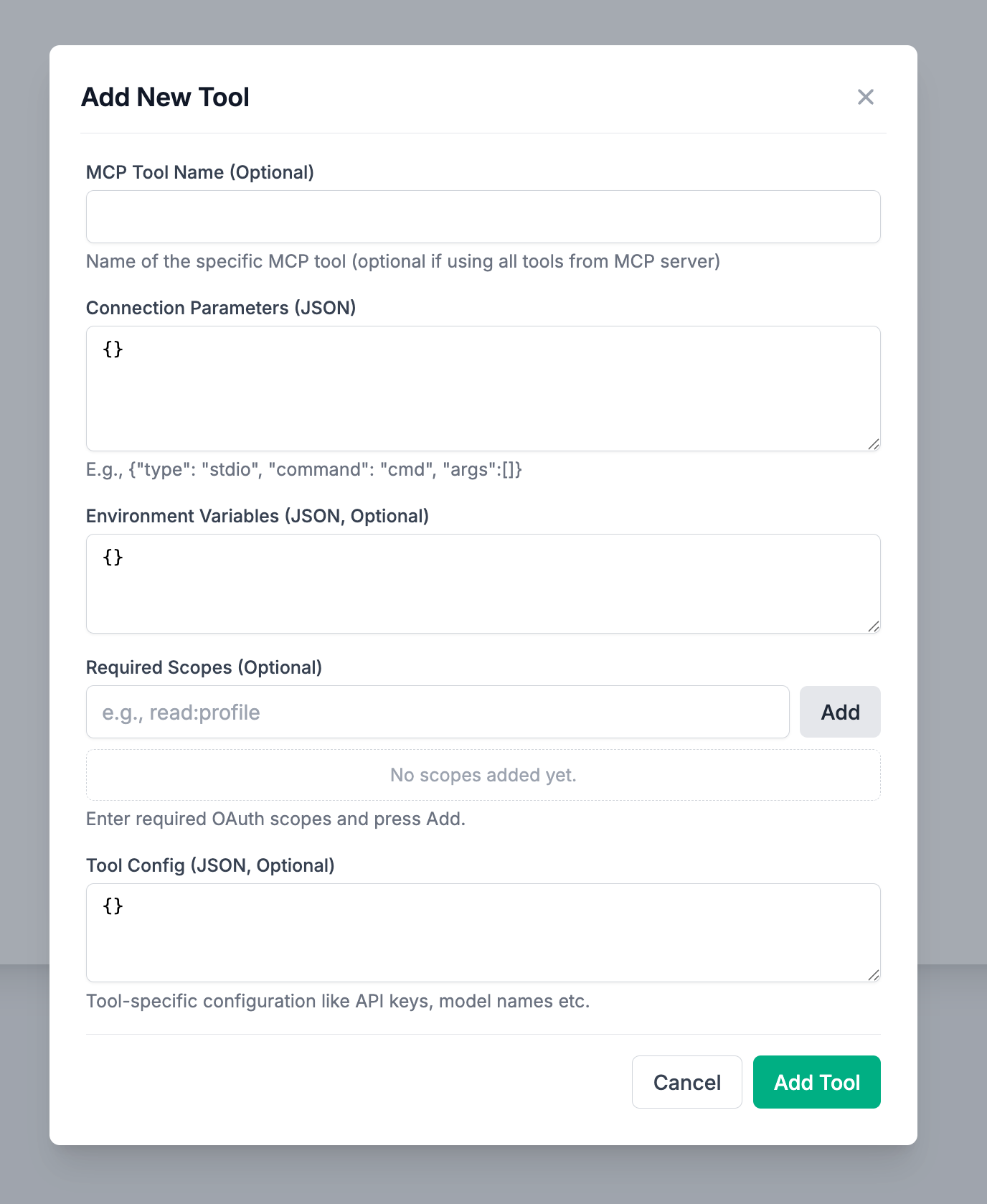
Task: Click the resize handle of Connection Parameters box
Action: pyautogui.click(x=874, y=445)
